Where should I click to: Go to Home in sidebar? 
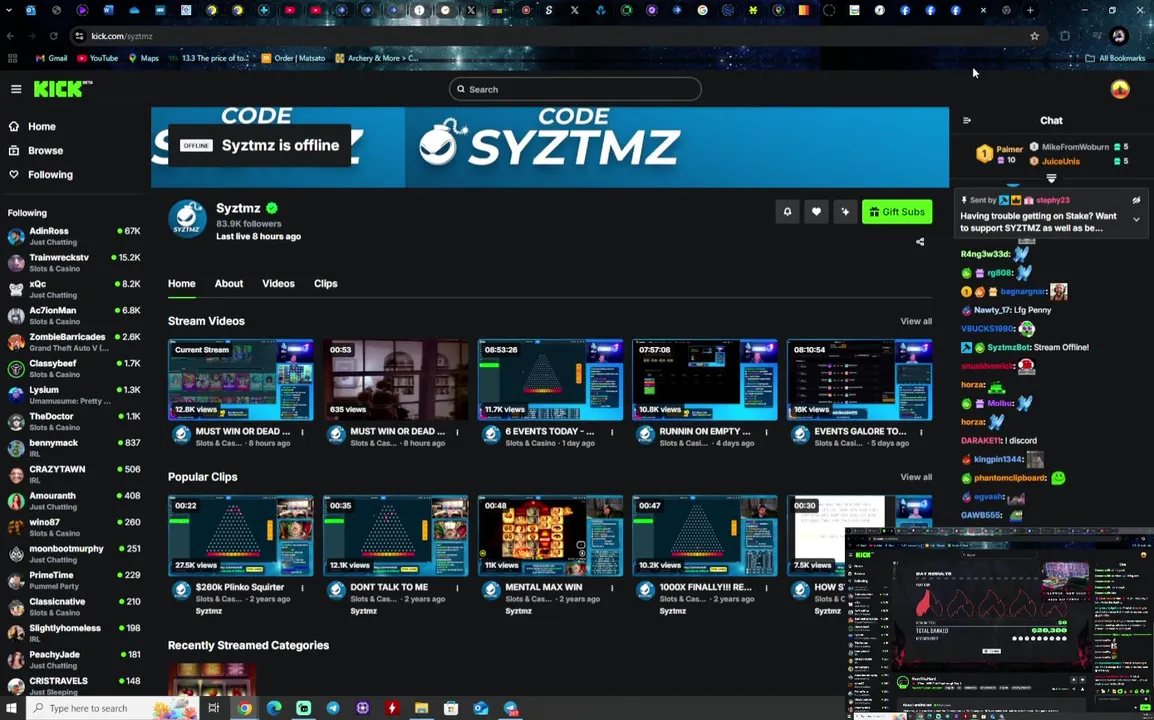coord(41,127)
